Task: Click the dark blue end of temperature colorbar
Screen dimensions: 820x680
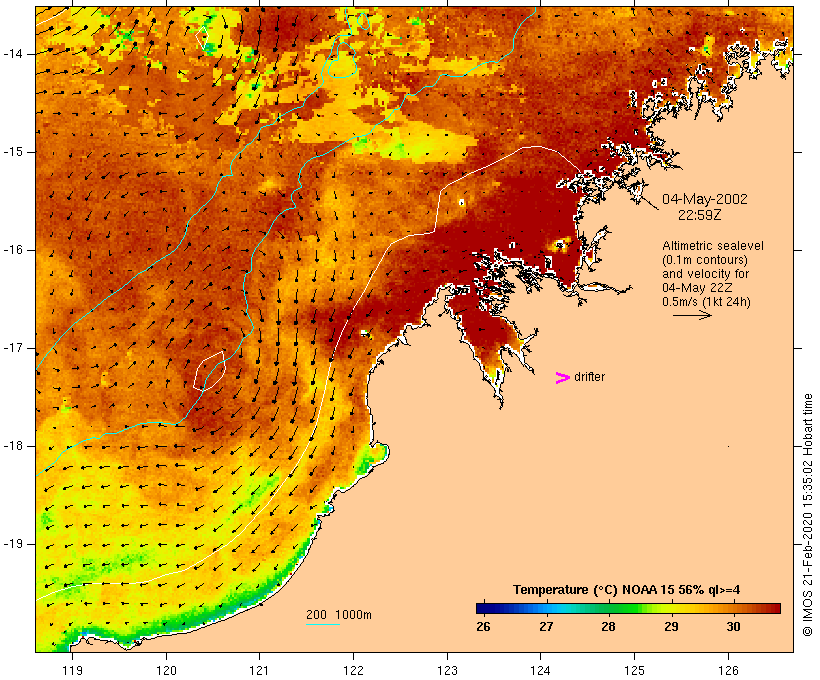Action: click(x=484, y=608)
